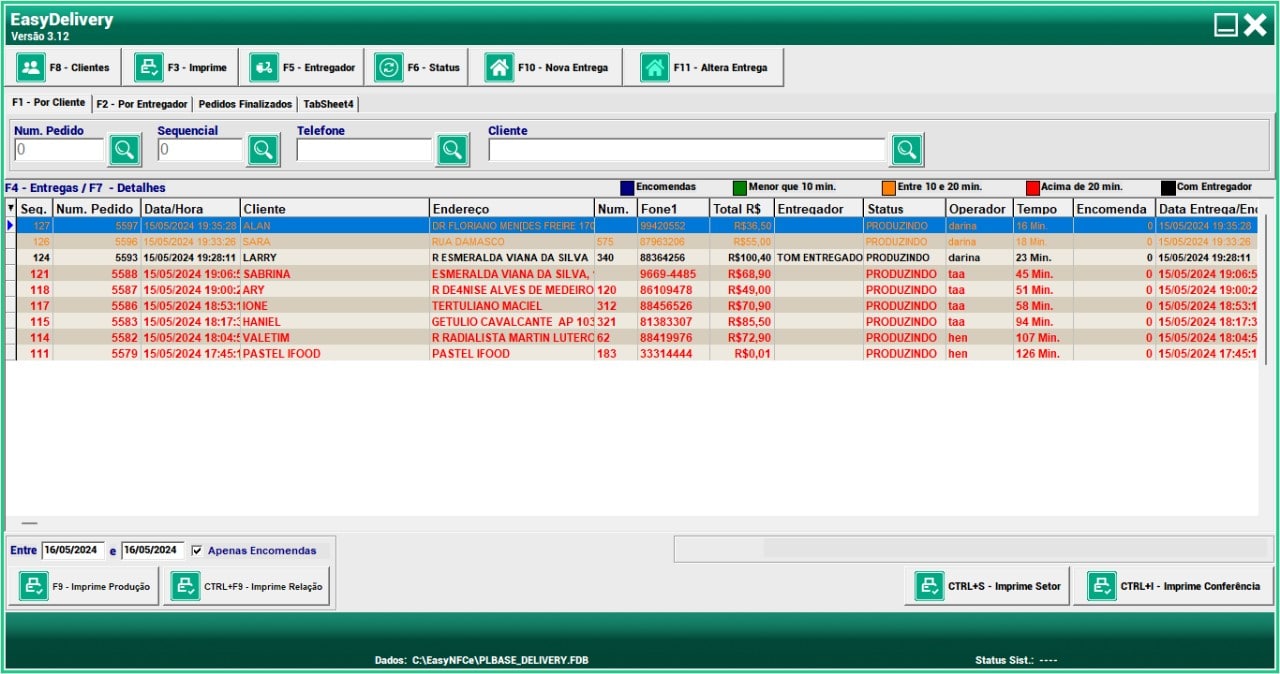Click the 126 Min. time cell

tap(1043, 353)
